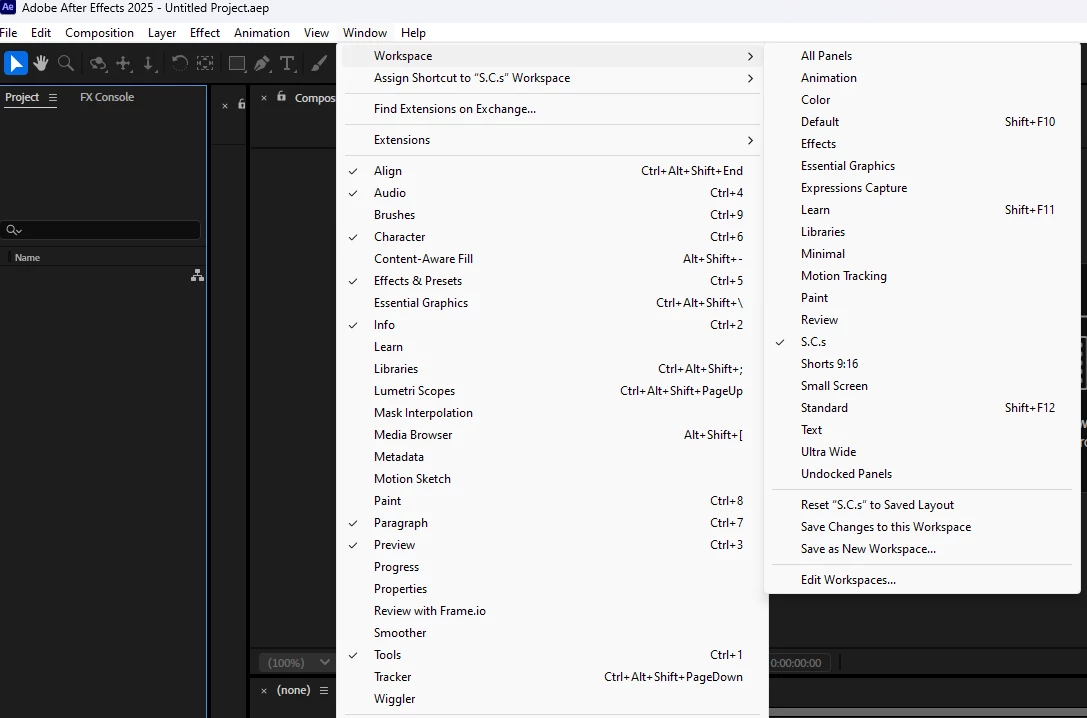Image resolution: width=1087 pixels, height=718 pixels.
Task: Expand Assign Shortcut to S.C.s Workspace
Action: click(x=552, y=78)
